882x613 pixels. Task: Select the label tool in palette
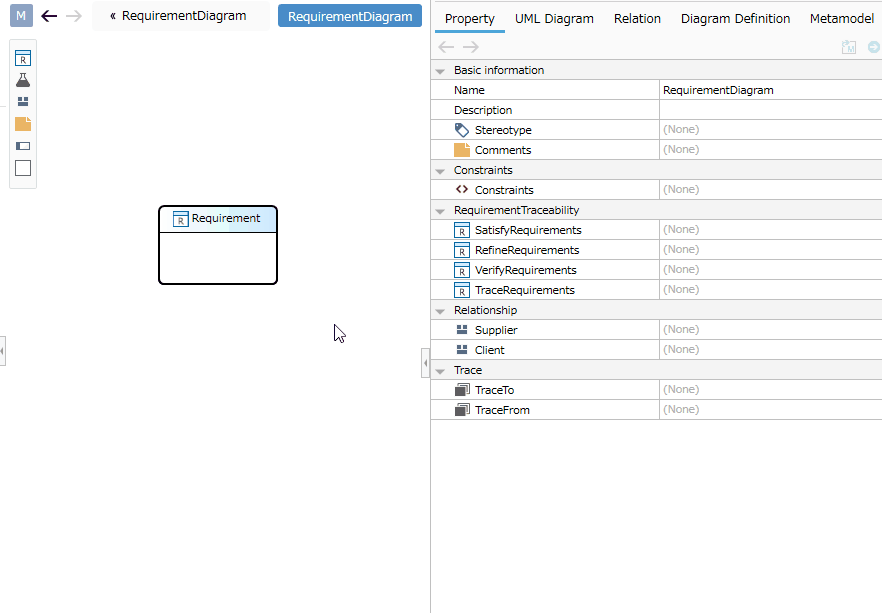click(23, 146)
